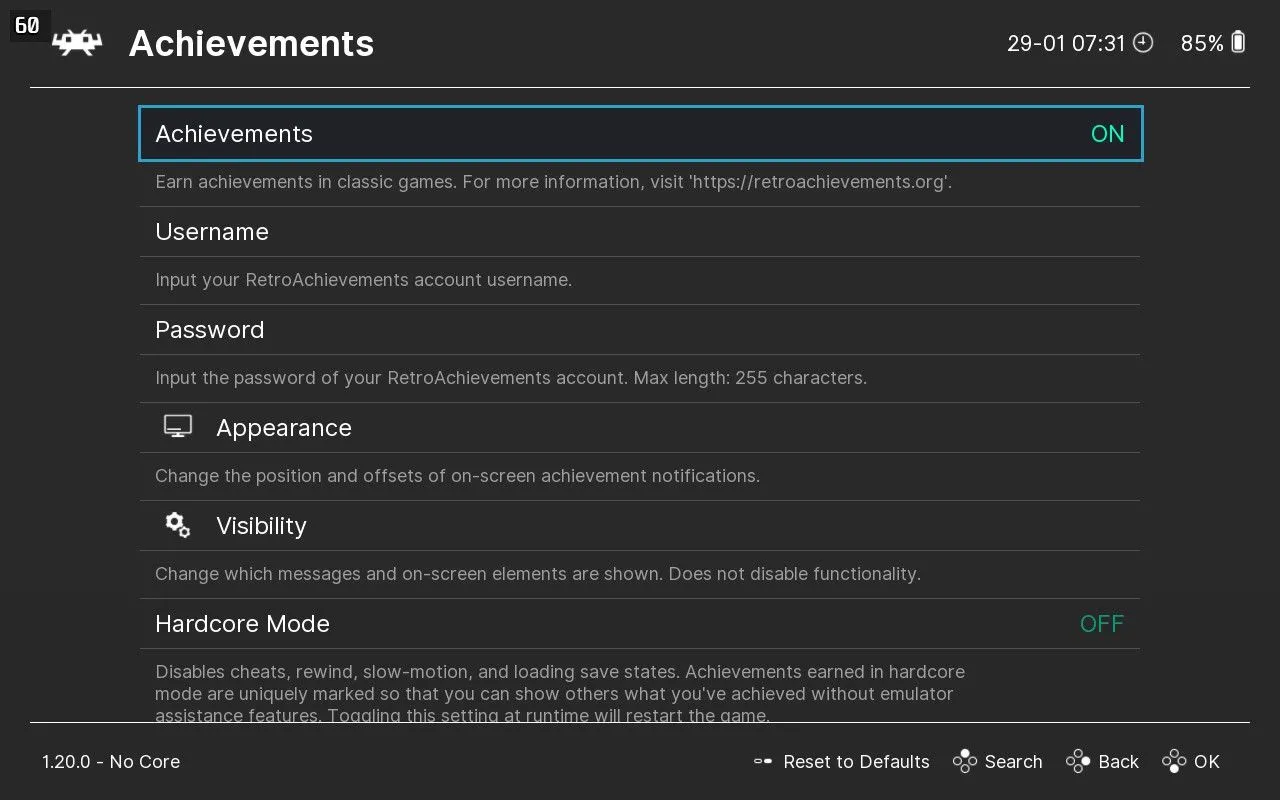
Task: Open the Appearance settings entry
Action: coord(284,427)
